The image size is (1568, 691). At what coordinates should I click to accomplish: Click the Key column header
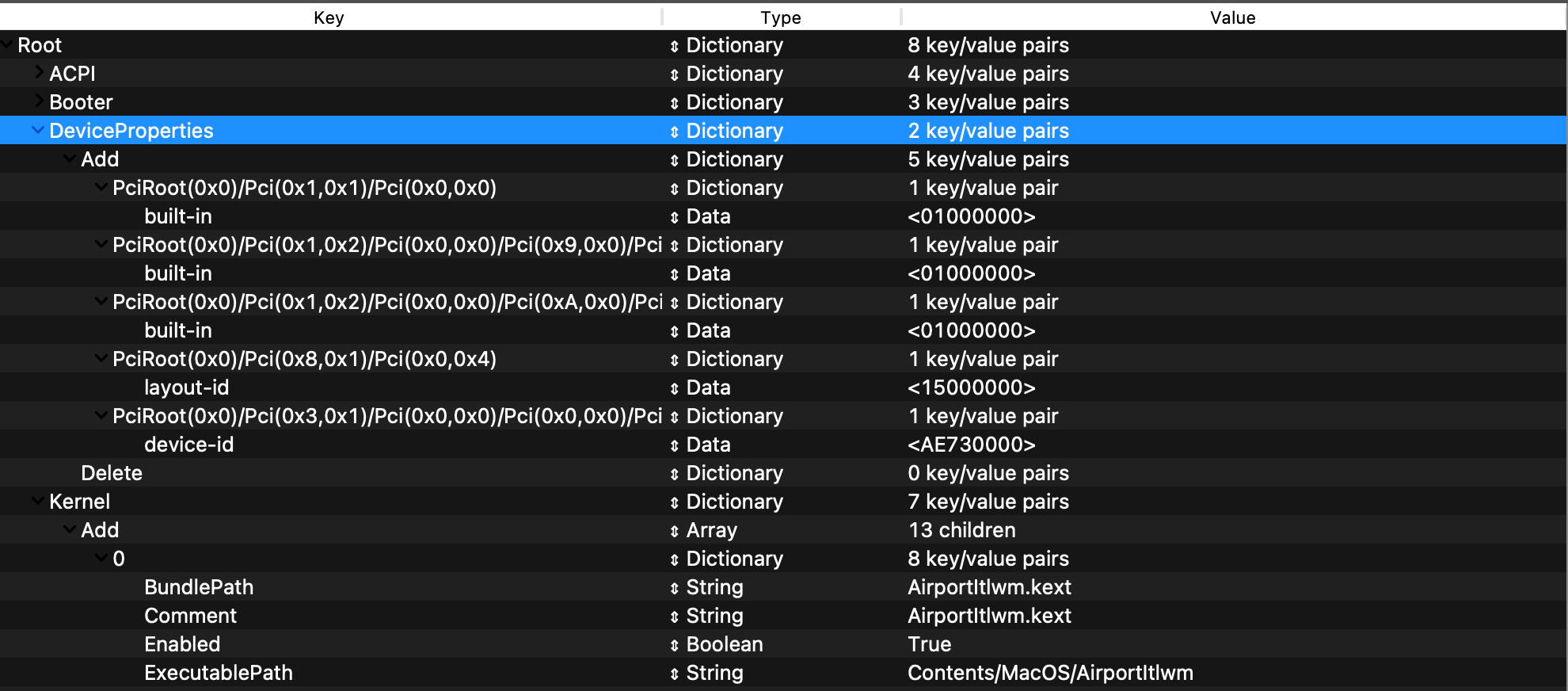pos(329,17)
